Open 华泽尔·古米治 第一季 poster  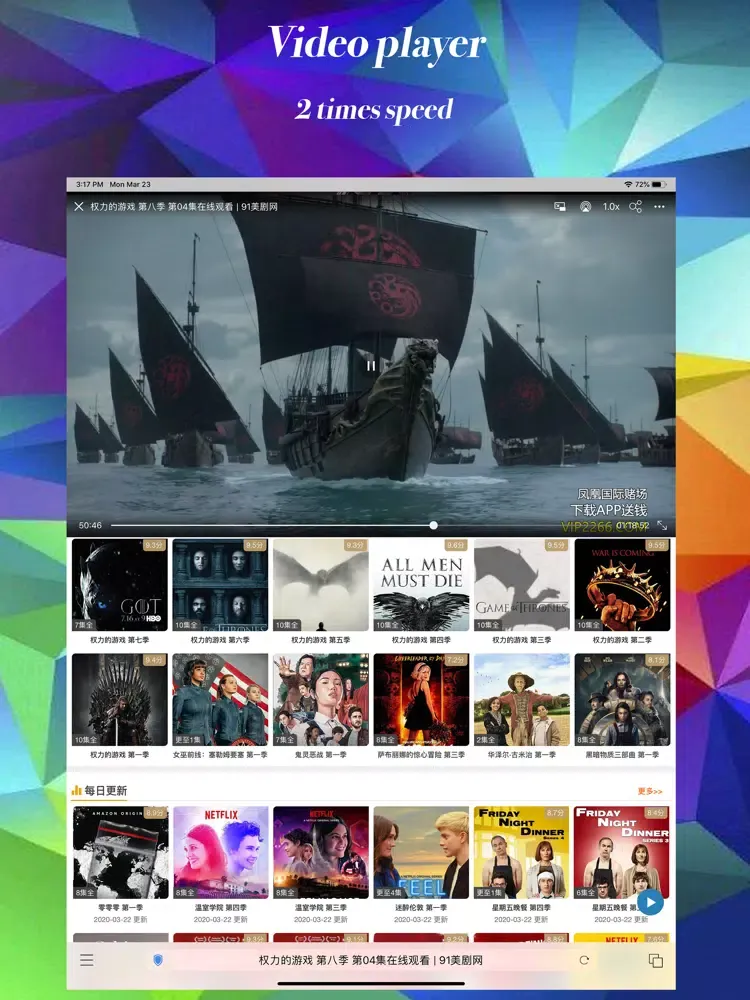[x=522, y=700]
